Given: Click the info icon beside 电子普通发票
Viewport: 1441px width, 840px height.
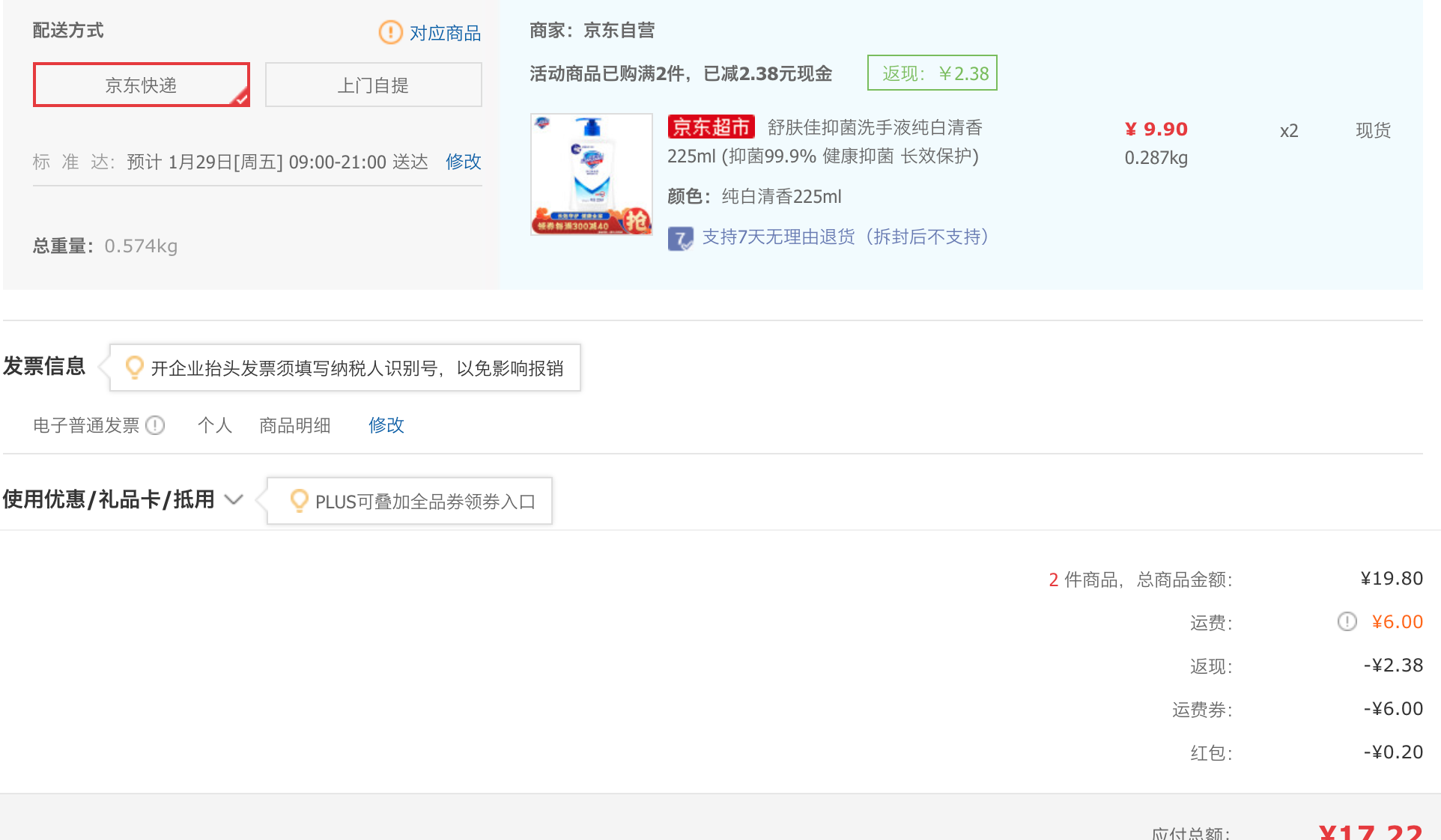Looking at the screenshot, I should point(155,425).
